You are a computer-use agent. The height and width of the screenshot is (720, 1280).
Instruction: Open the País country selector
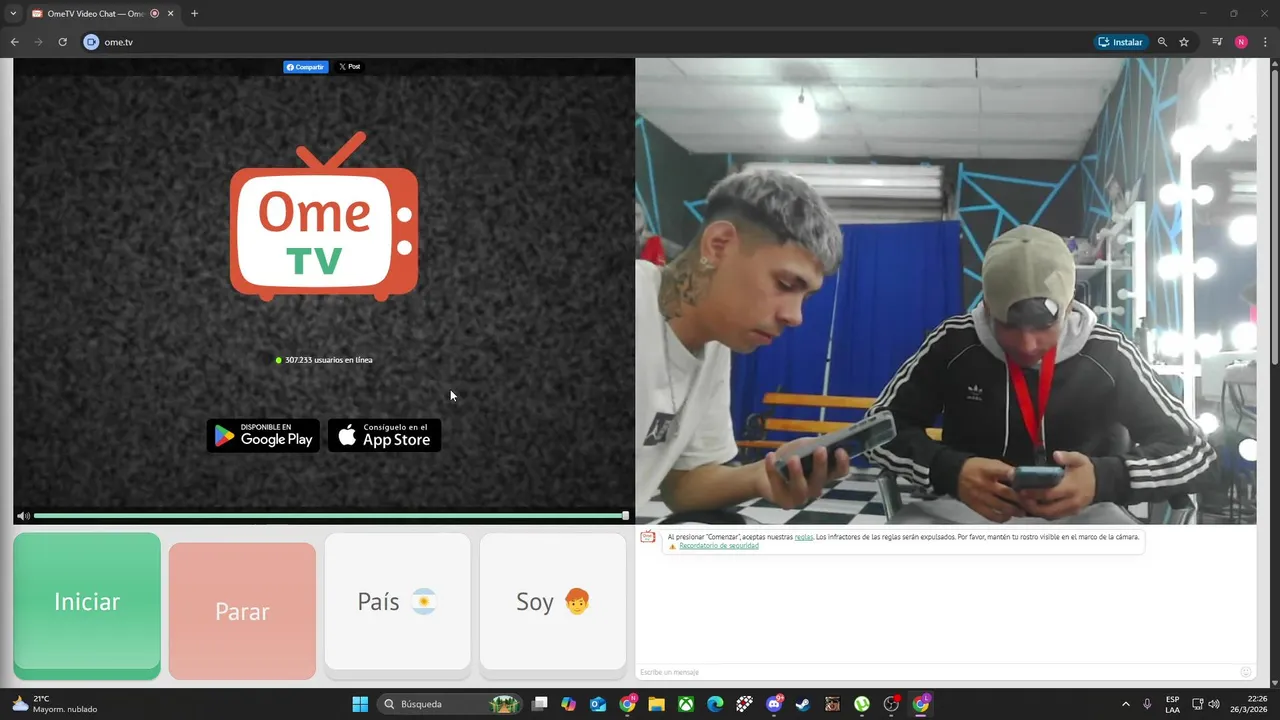[397, 602]
